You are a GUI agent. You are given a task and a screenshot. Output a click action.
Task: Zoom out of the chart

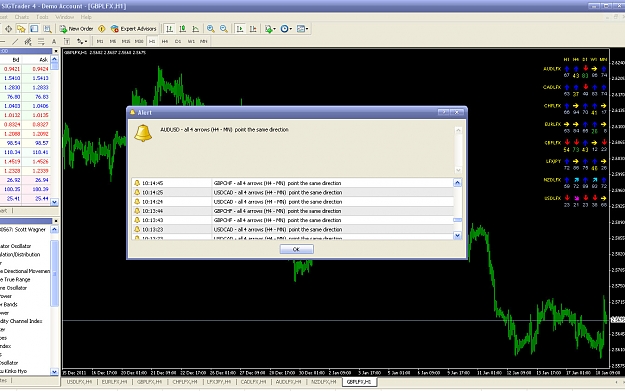point(224,29)
